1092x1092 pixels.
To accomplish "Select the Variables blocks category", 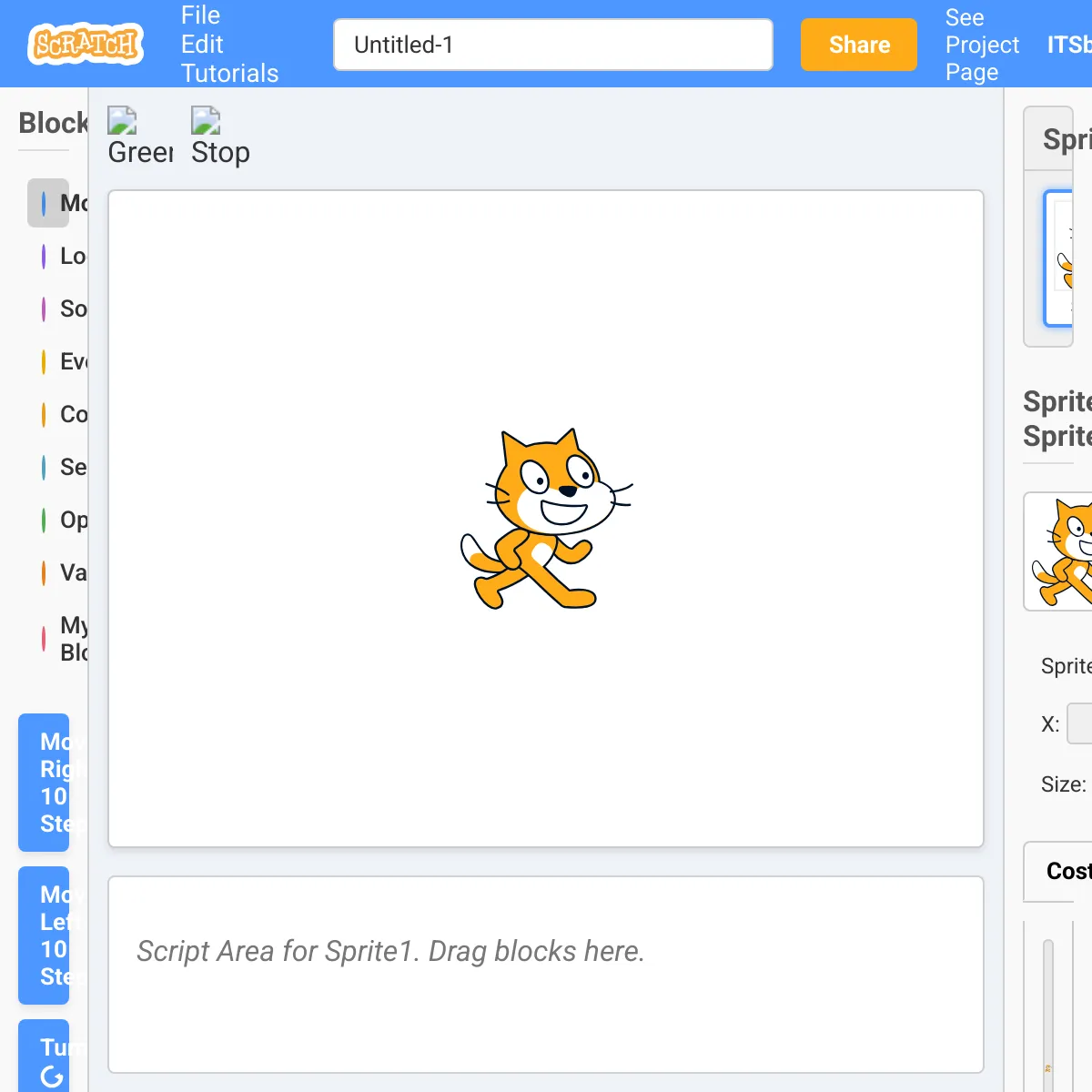I will coord(57,572).
